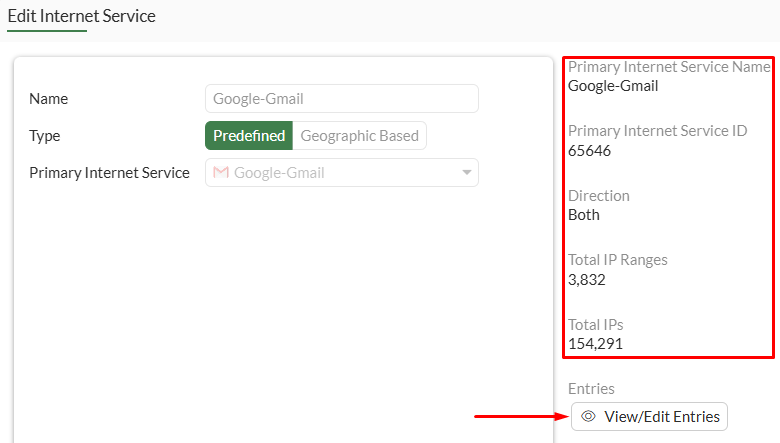Select the Primary Internet Service ID value 65646
The image size is (780, 443).
pos(589,151)
